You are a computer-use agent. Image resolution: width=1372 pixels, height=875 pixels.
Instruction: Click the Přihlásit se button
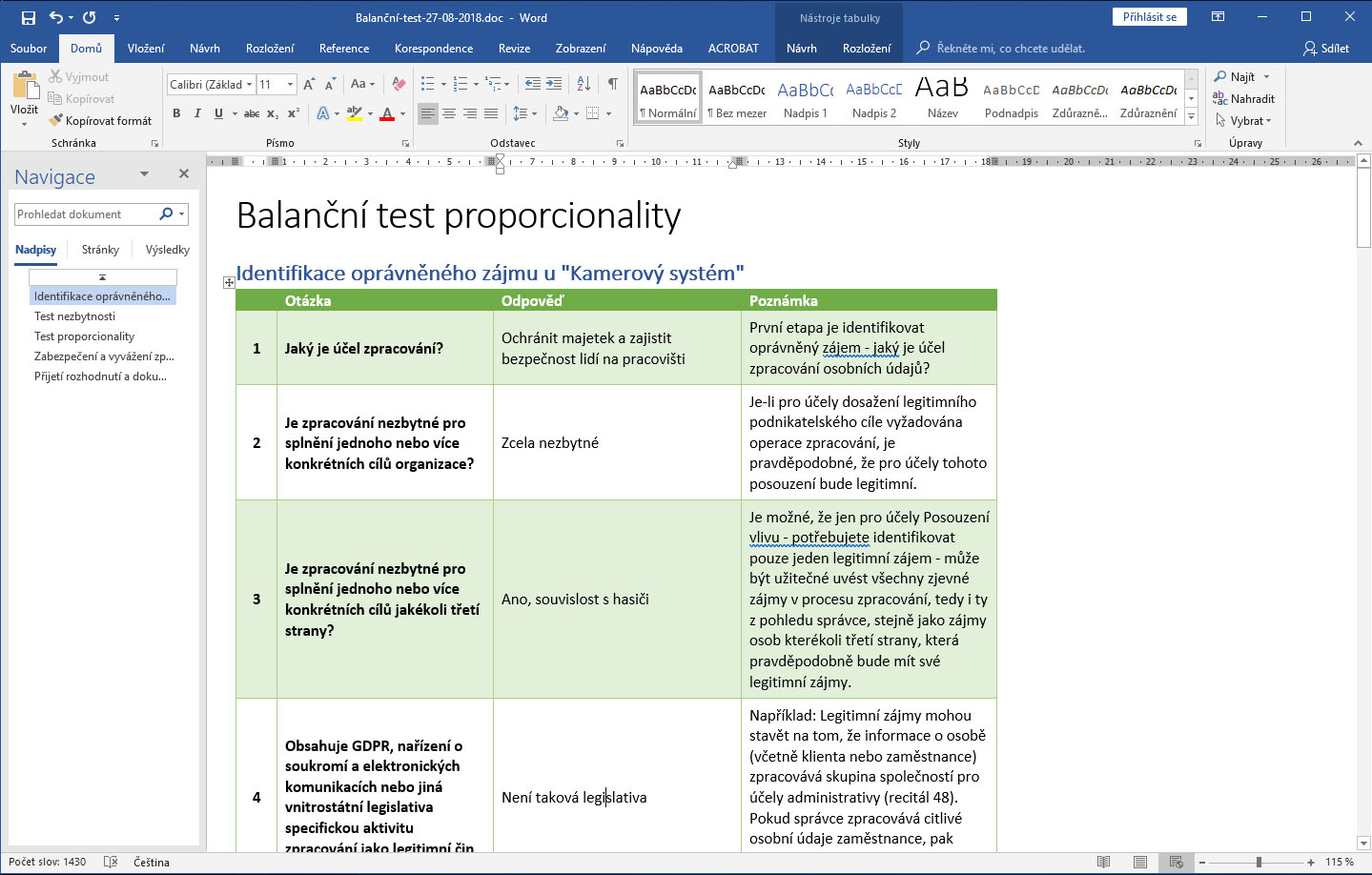click(x=1149, y=17)
